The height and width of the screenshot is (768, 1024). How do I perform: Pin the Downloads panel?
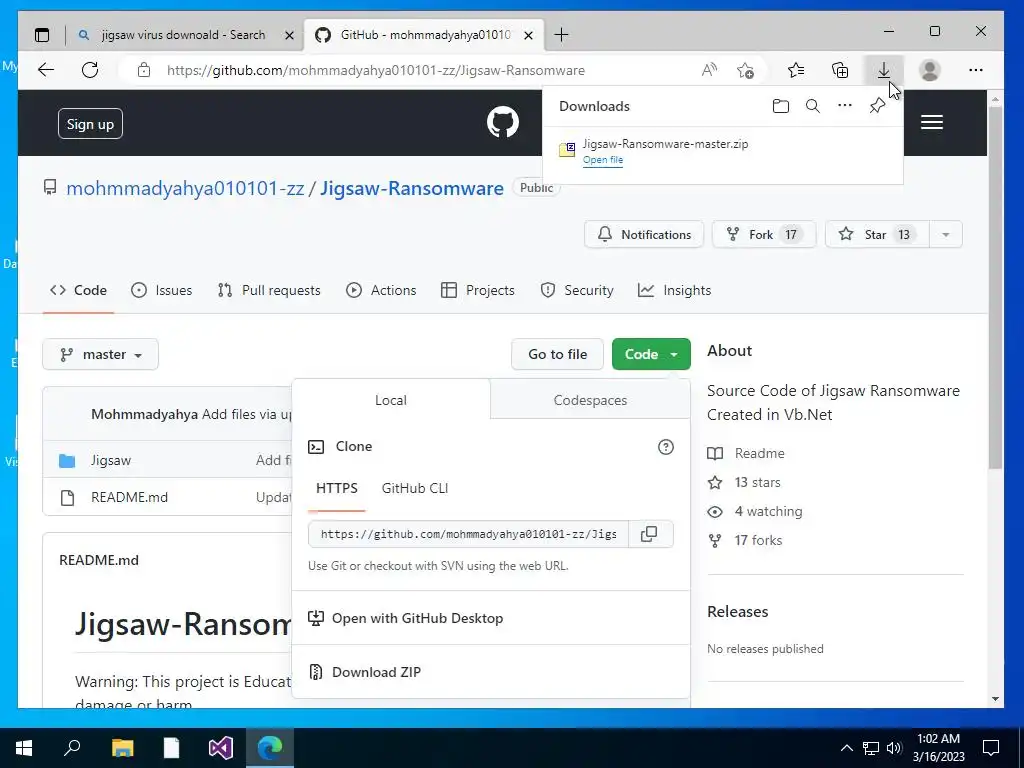[877, 106]
